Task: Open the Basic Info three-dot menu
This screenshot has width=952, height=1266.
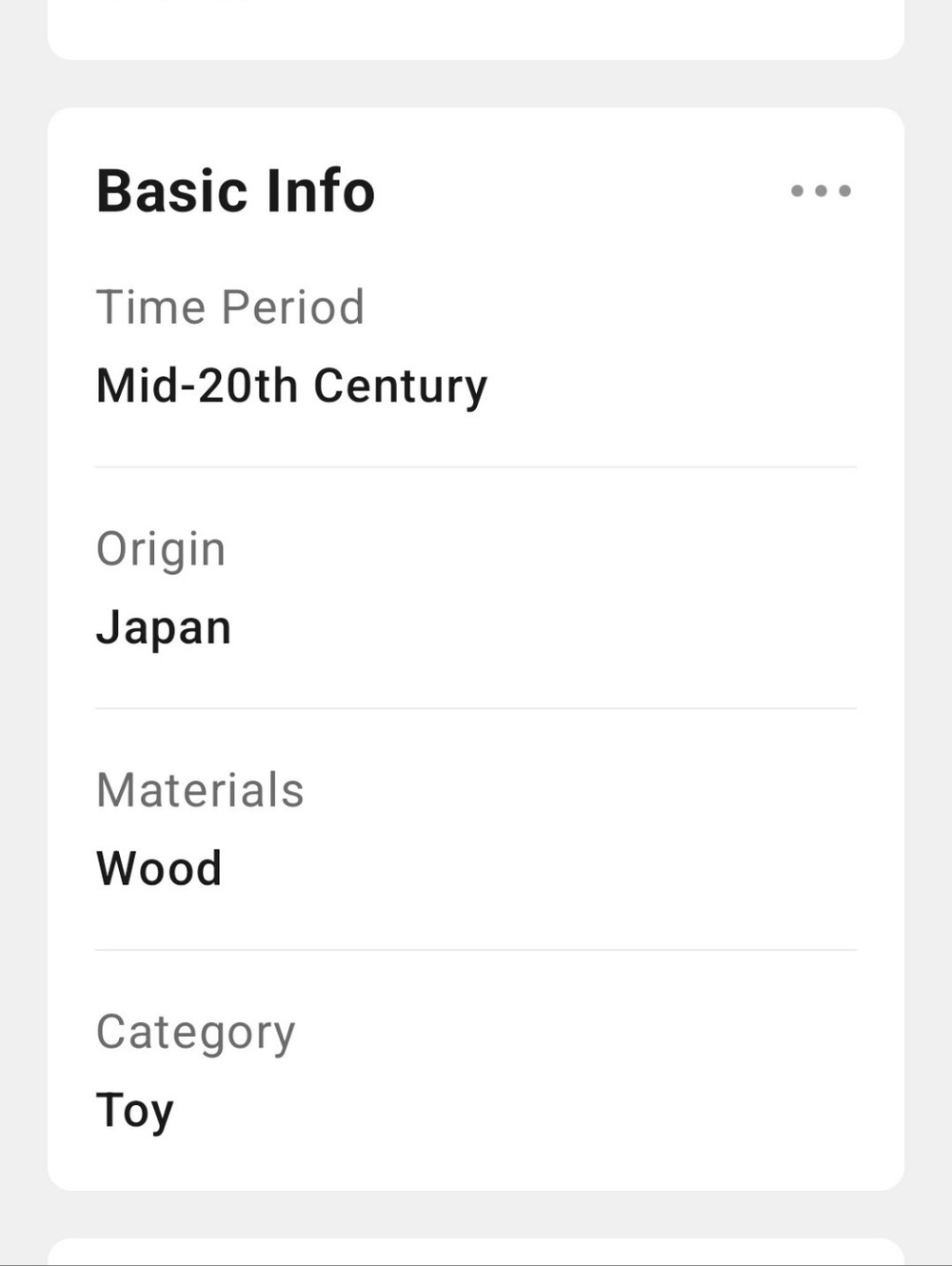Action: [821, 190]
